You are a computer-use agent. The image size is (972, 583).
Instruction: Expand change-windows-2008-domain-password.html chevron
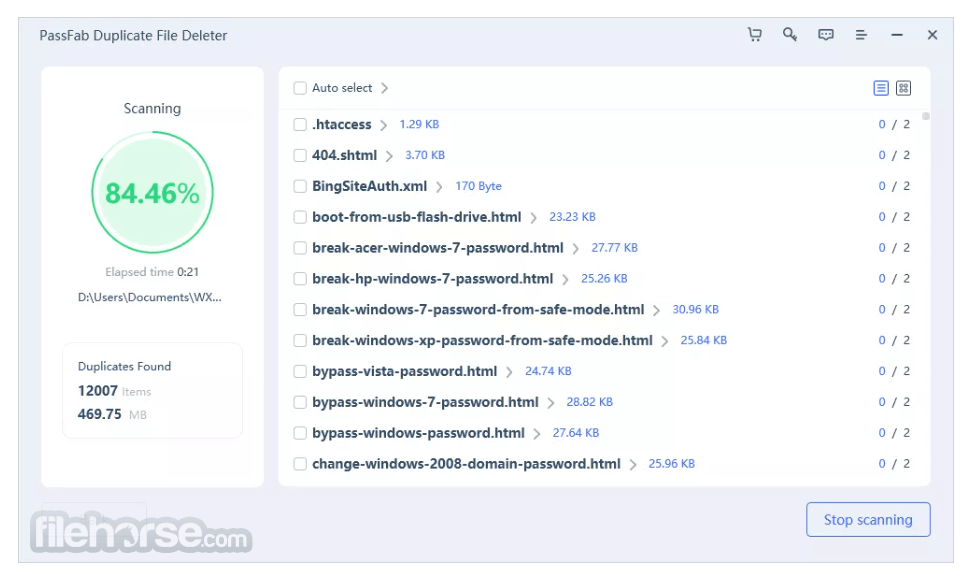(x=632, y=465)
